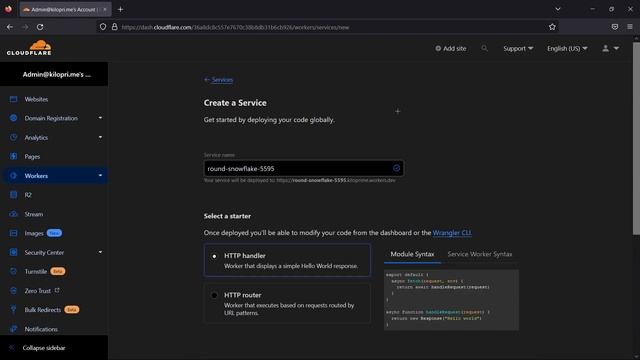
Task: Go to Analytics in the sidebar
Action: pos(36,138)
